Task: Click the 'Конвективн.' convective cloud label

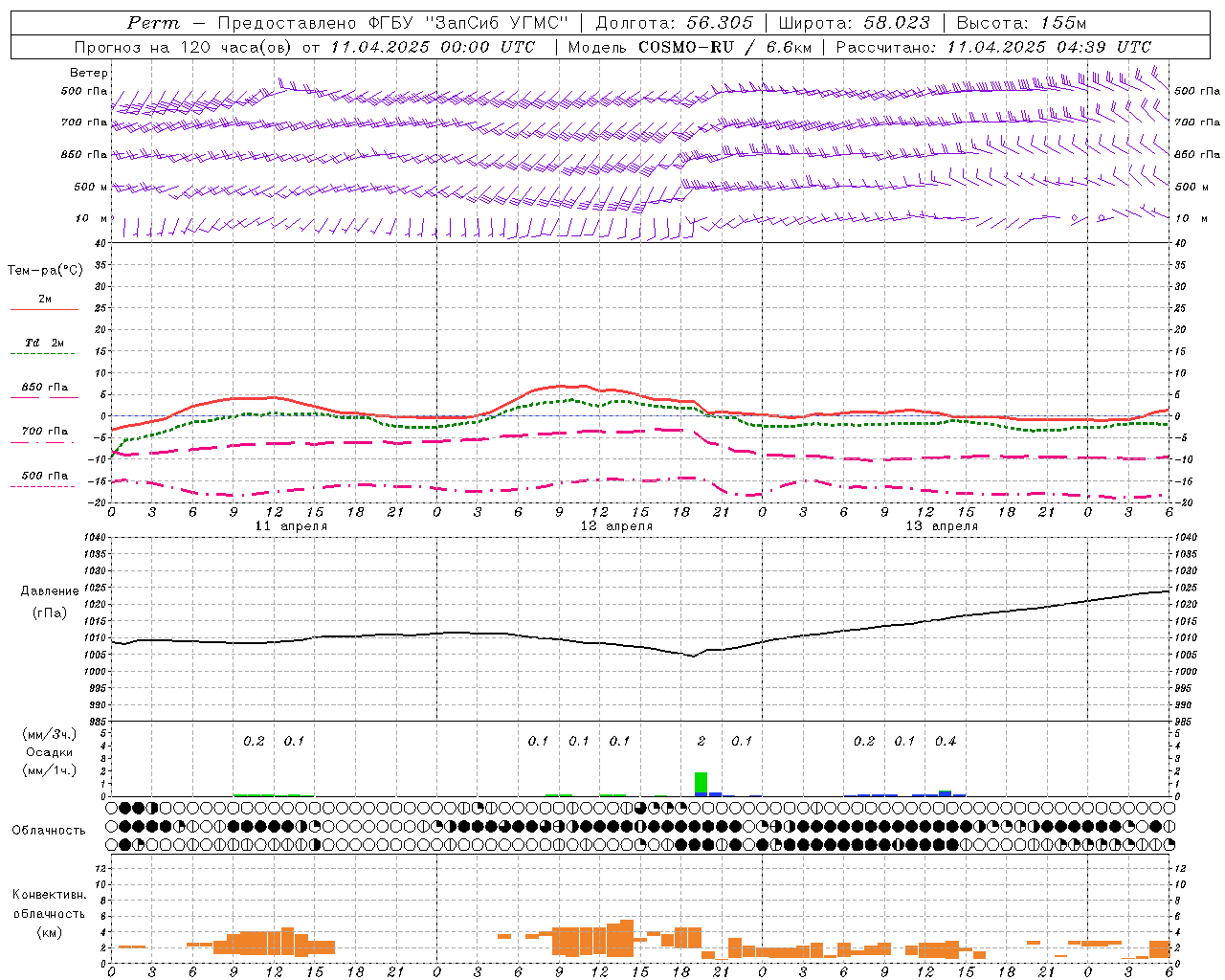Action: pyautogui.click(x=49, y=895)
